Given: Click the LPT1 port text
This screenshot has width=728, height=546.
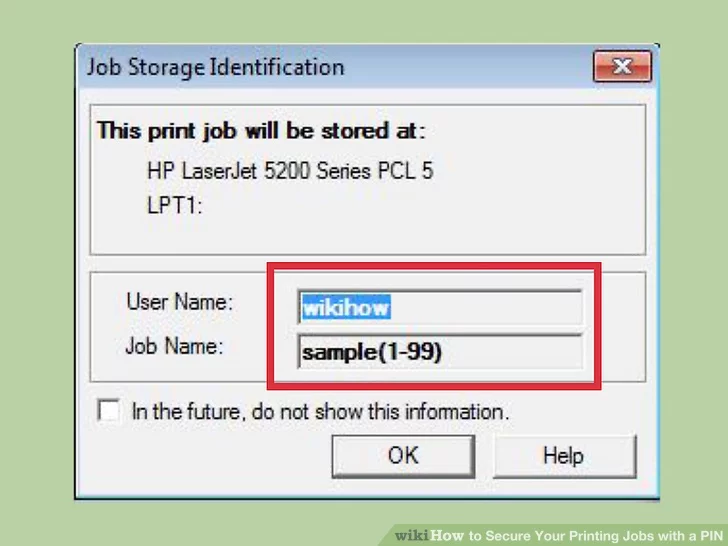Looking at the screenshot, I should [x=175, y=205].
